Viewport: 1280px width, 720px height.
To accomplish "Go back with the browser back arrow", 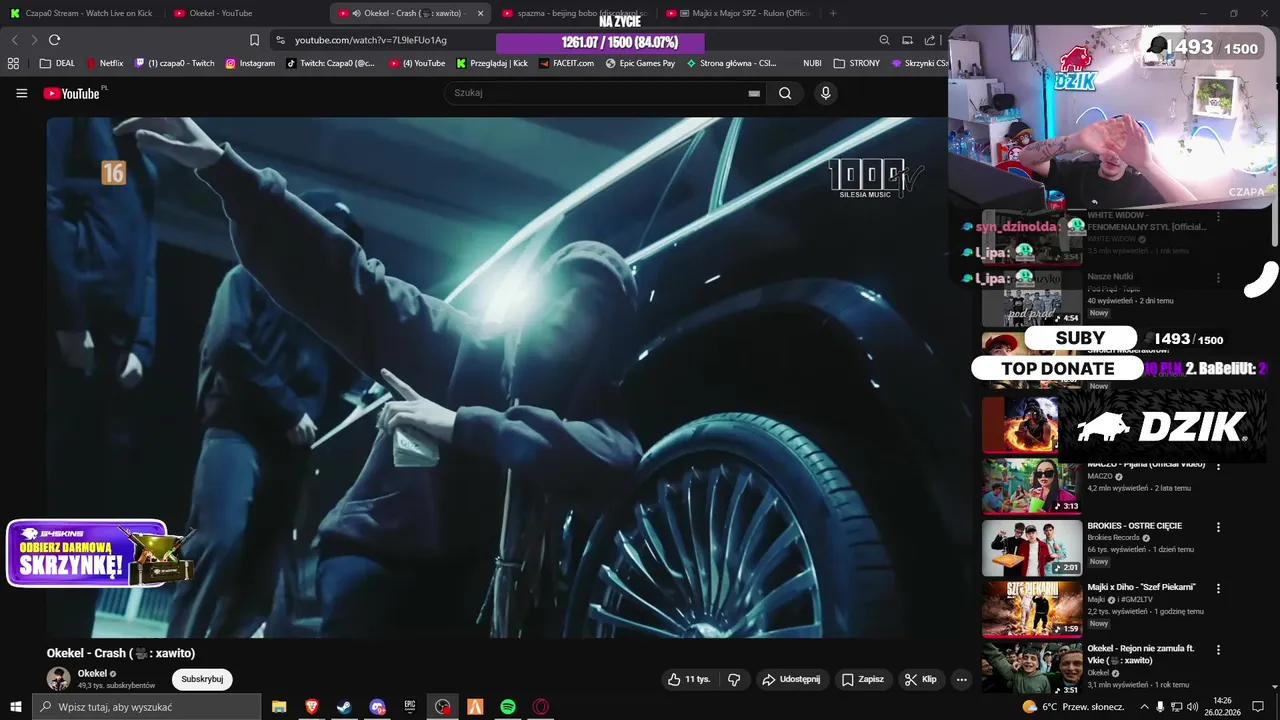I will click(x=14, y=40).
